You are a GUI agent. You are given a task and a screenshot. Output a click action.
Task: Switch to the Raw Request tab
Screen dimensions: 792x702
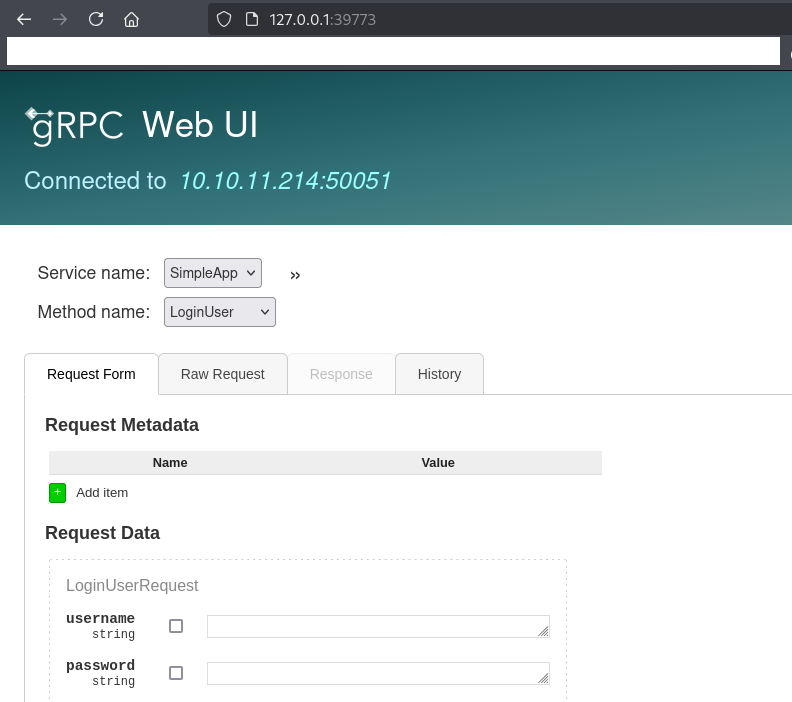(x=222, y=374)
